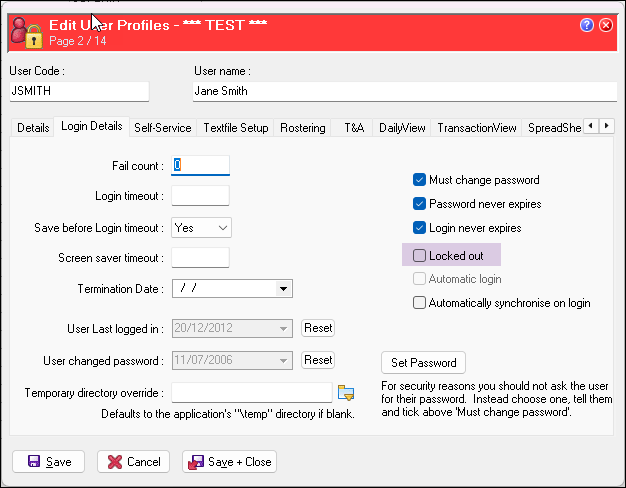The image size is (626, 488).
Task: Browse for temporary directory folder icon
Action: click(x=347, y=392)
